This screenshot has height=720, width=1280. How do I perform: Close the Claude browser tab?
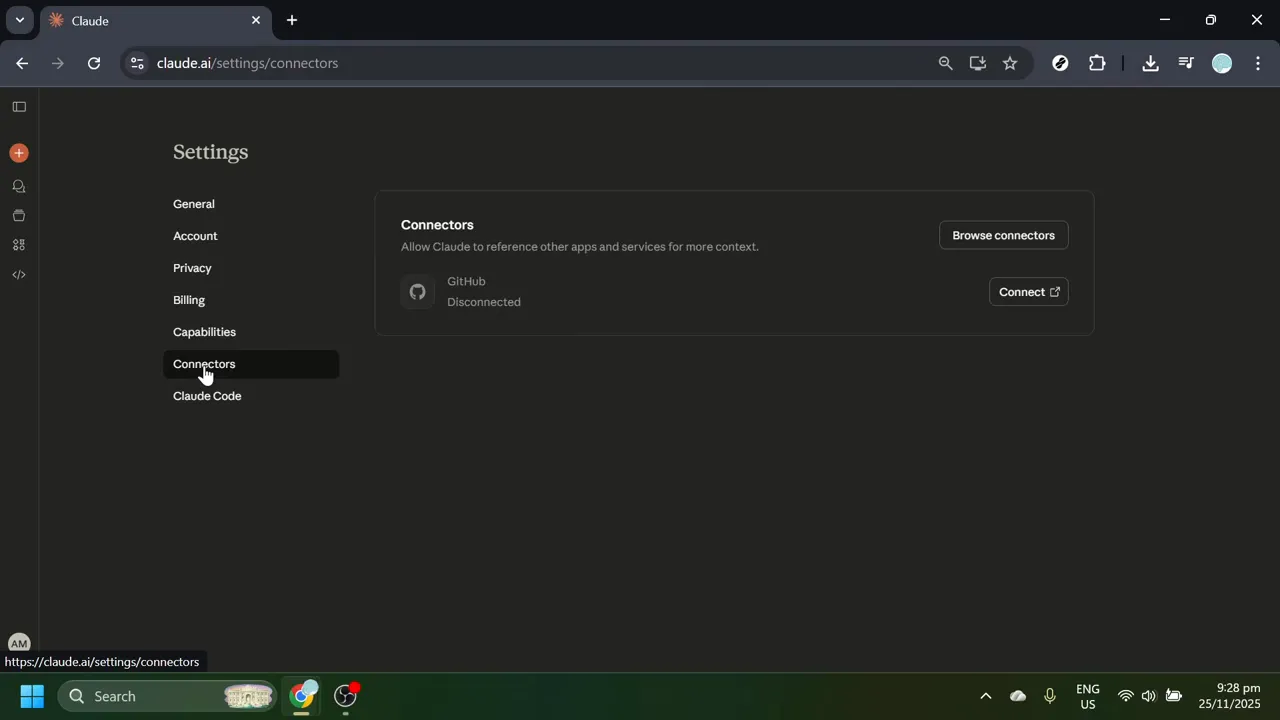[x=256, y=20]
